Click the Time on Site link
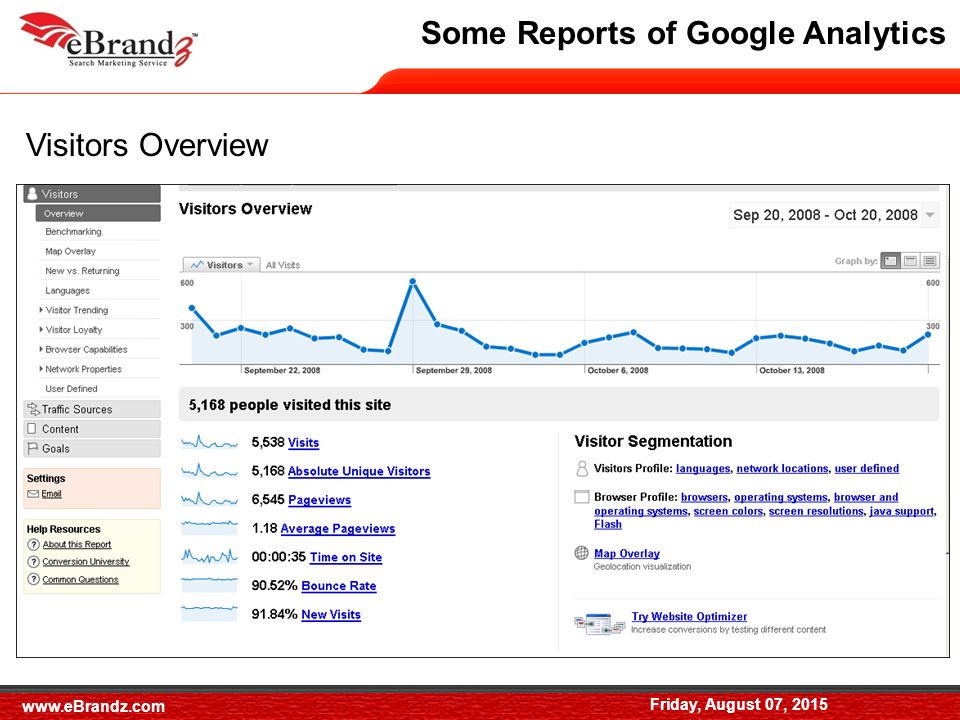Image resolution: width=960 pixels, height=720 pixels. click(345, 557)
